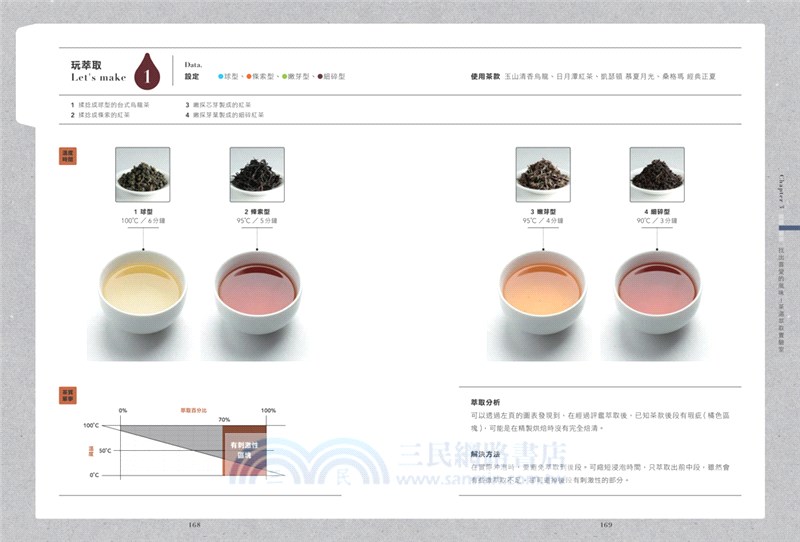
Task: Click the blue dot next to 球型
Action: (221, 77)
